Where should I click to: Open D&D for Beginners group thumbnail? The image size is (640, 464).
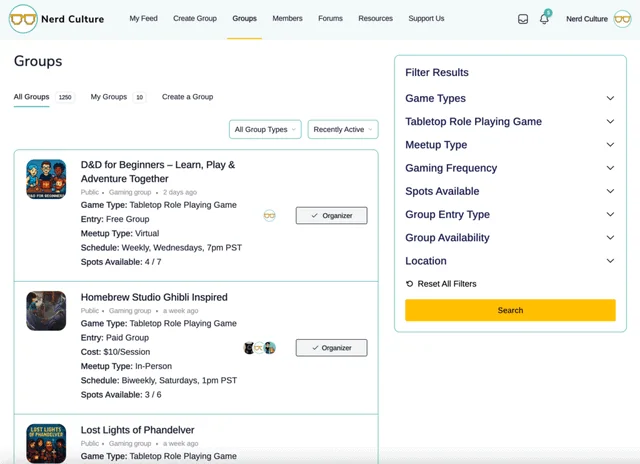point(46,179)
